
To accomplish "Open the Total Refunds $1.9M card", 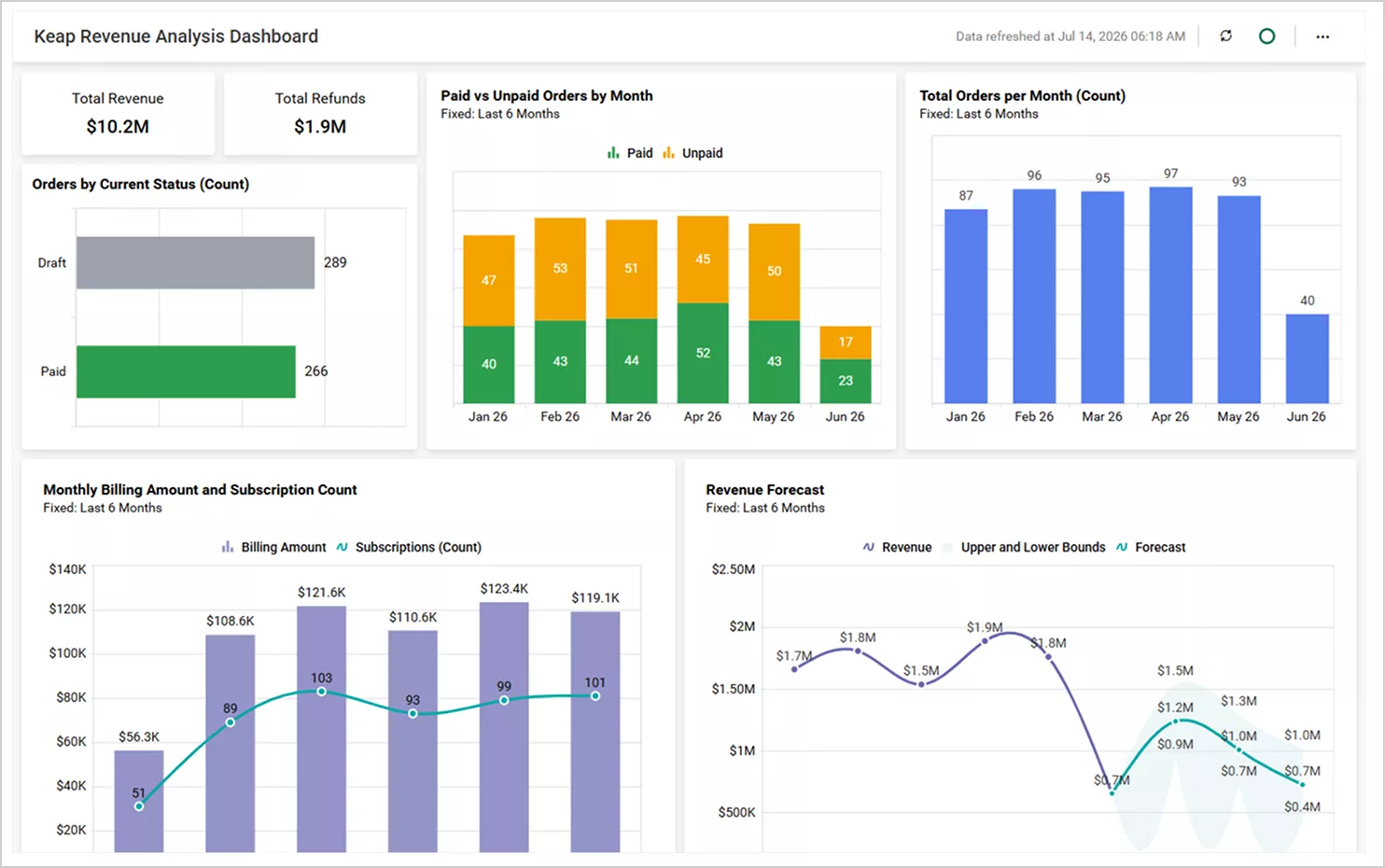I will [x=320, y=113].
